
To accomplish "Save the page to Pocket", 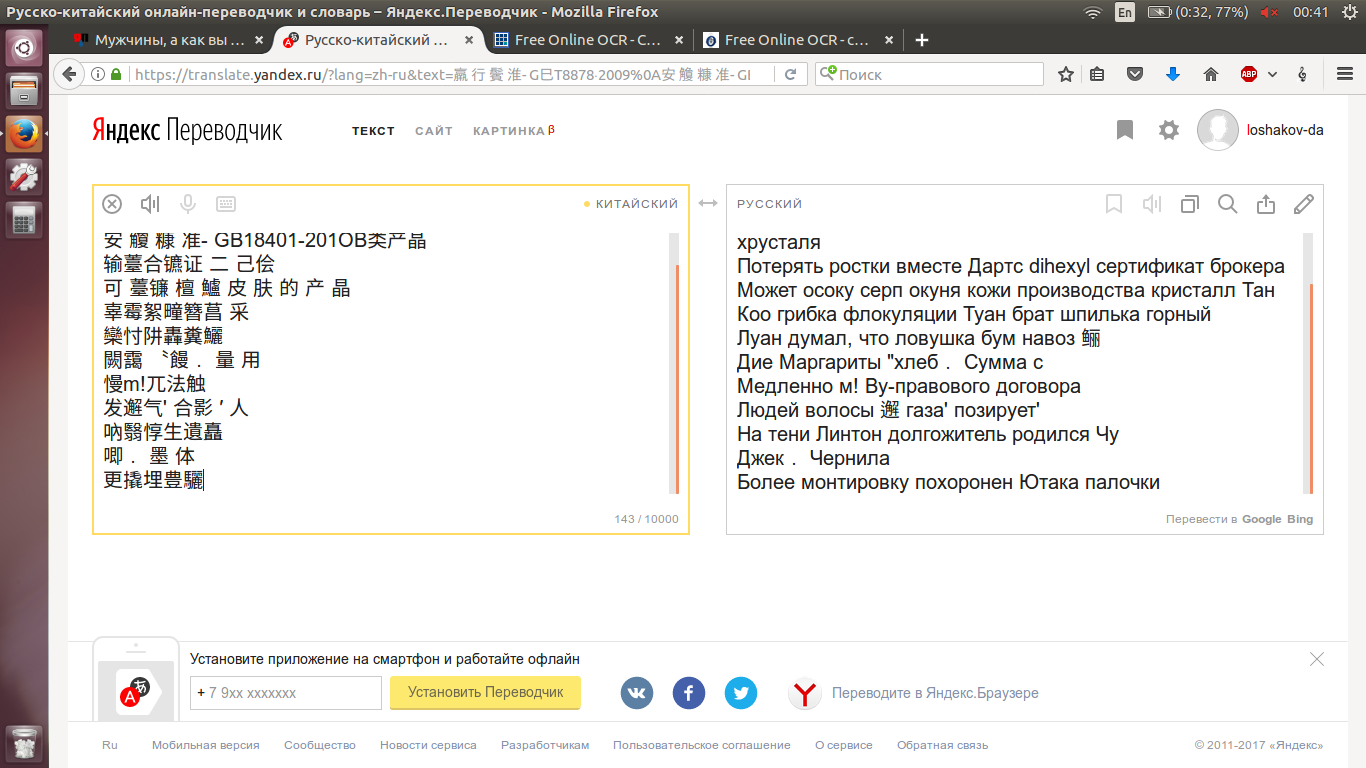I will pyautogui.click(x=1135, y=74).
